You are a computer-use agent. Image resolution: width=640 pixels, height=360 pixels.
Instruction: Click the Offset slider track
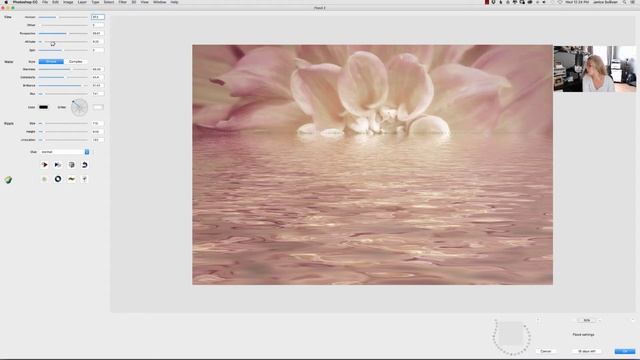tap(63, 25)
